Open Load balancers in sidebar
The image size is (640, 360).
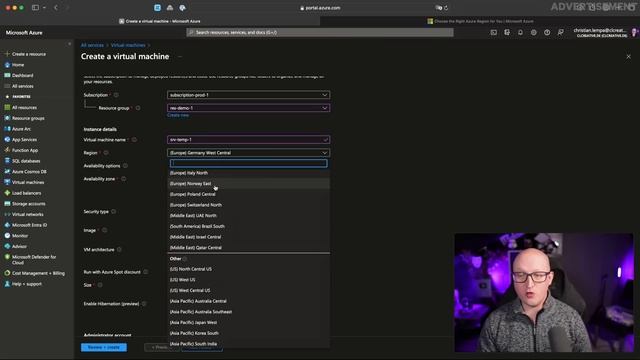point(23,193)
